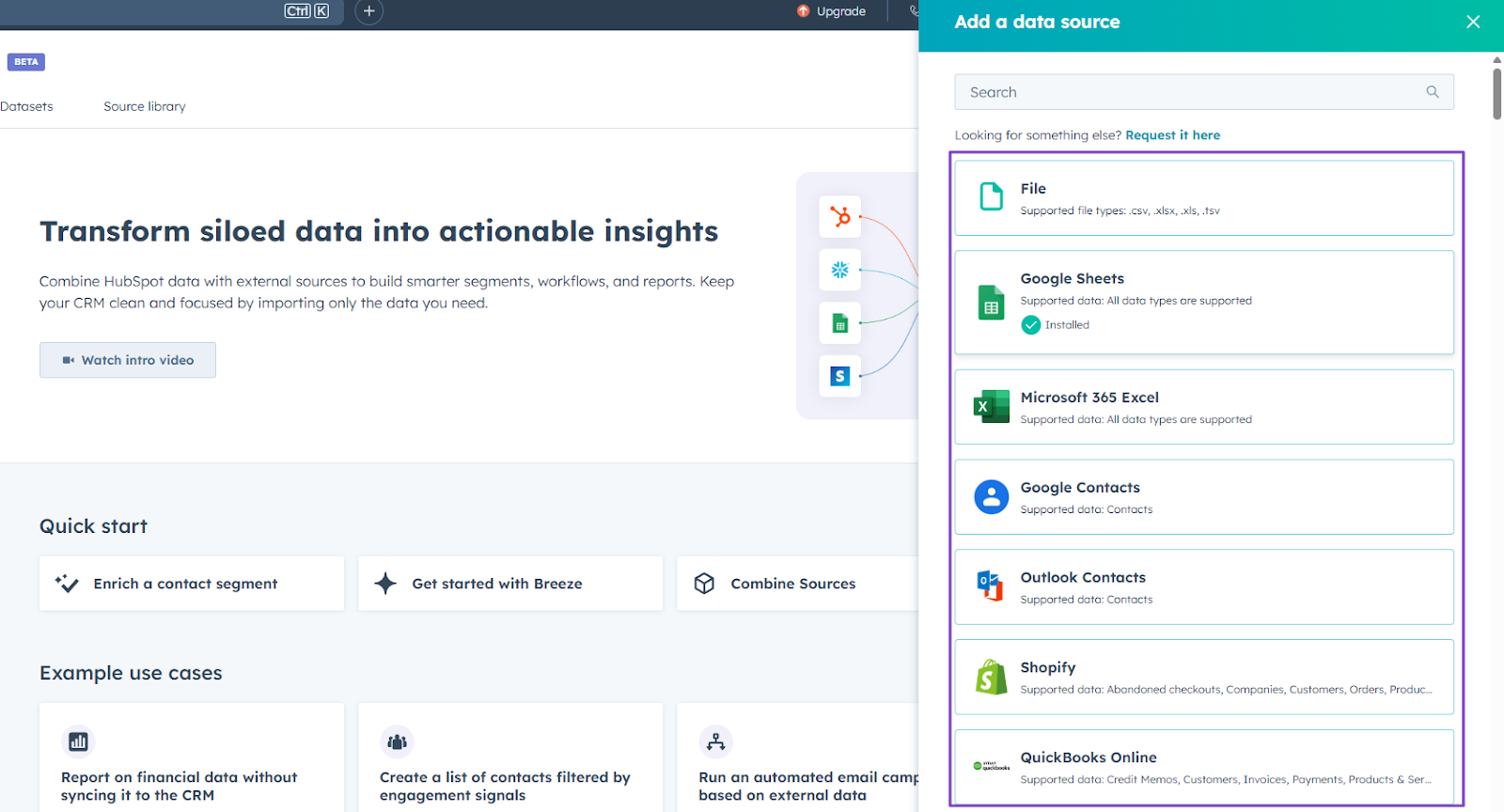This screenshot has width=1504, height=812.
Task: Click the cube icon on Combine Sources
Action: click(704, 584)
